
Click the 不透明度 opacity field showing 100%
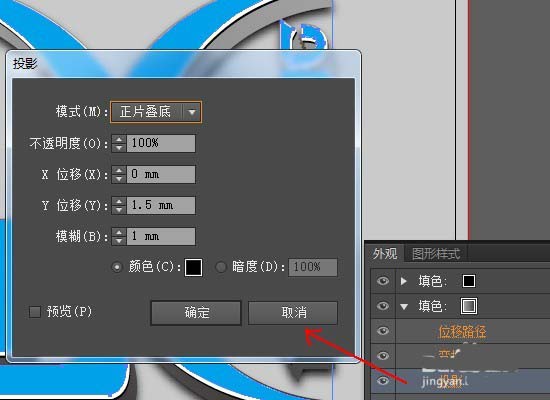point(161,143)
